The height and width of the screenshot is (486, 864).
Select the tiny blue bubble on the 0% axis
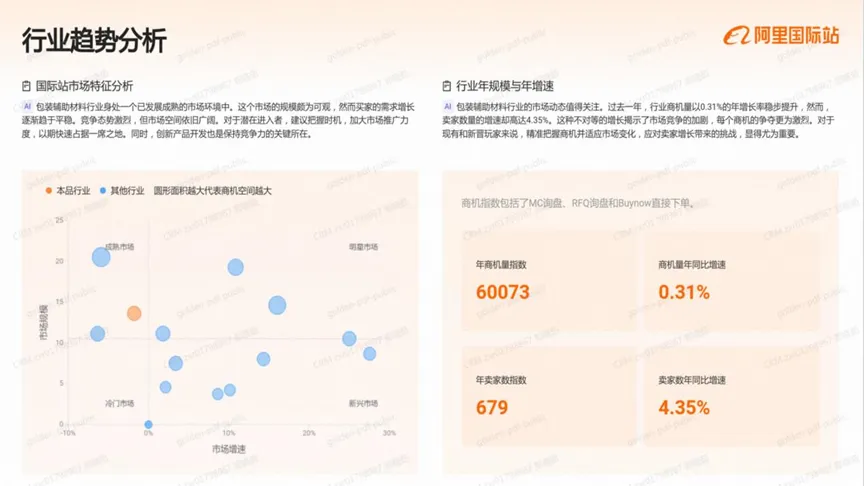pyautogui.click(x=148, y=424)
